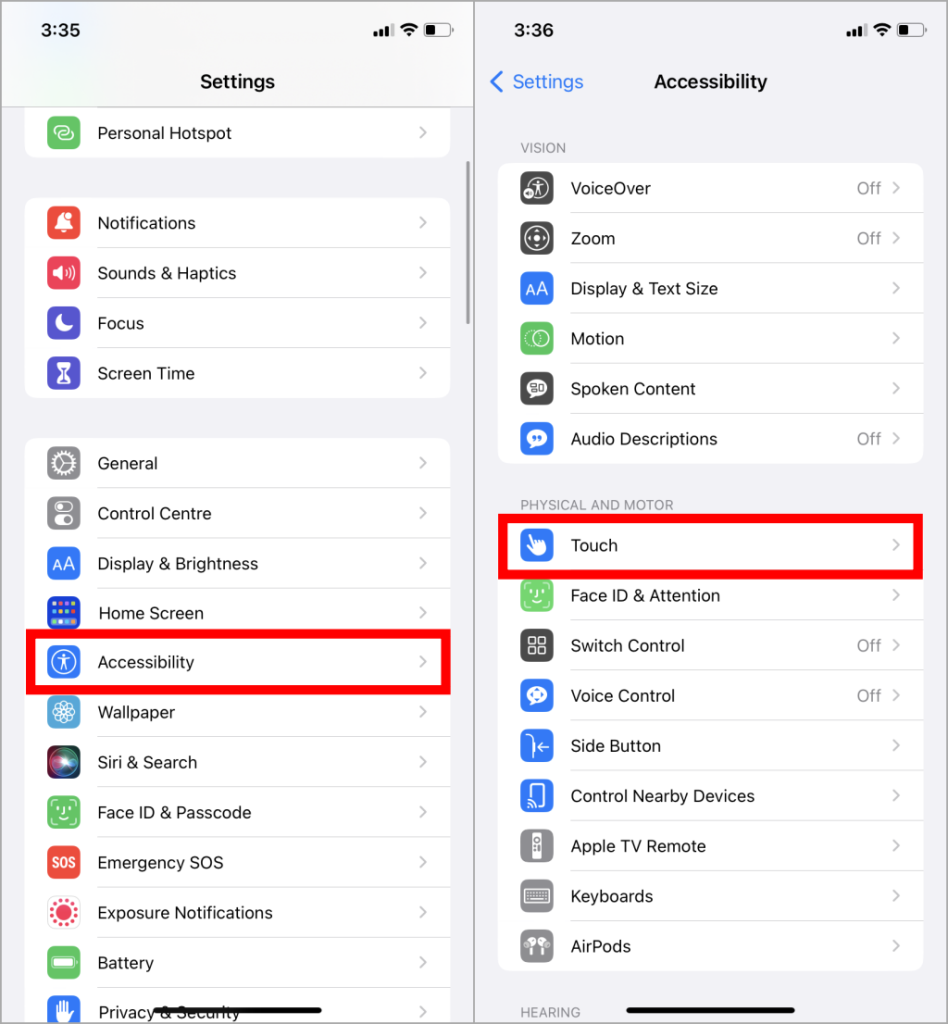This screenshot has width=948, height=1024.
Task: Tap the chevron on Keyboards row
Action: pyautogui.click(x=896, y=896)
